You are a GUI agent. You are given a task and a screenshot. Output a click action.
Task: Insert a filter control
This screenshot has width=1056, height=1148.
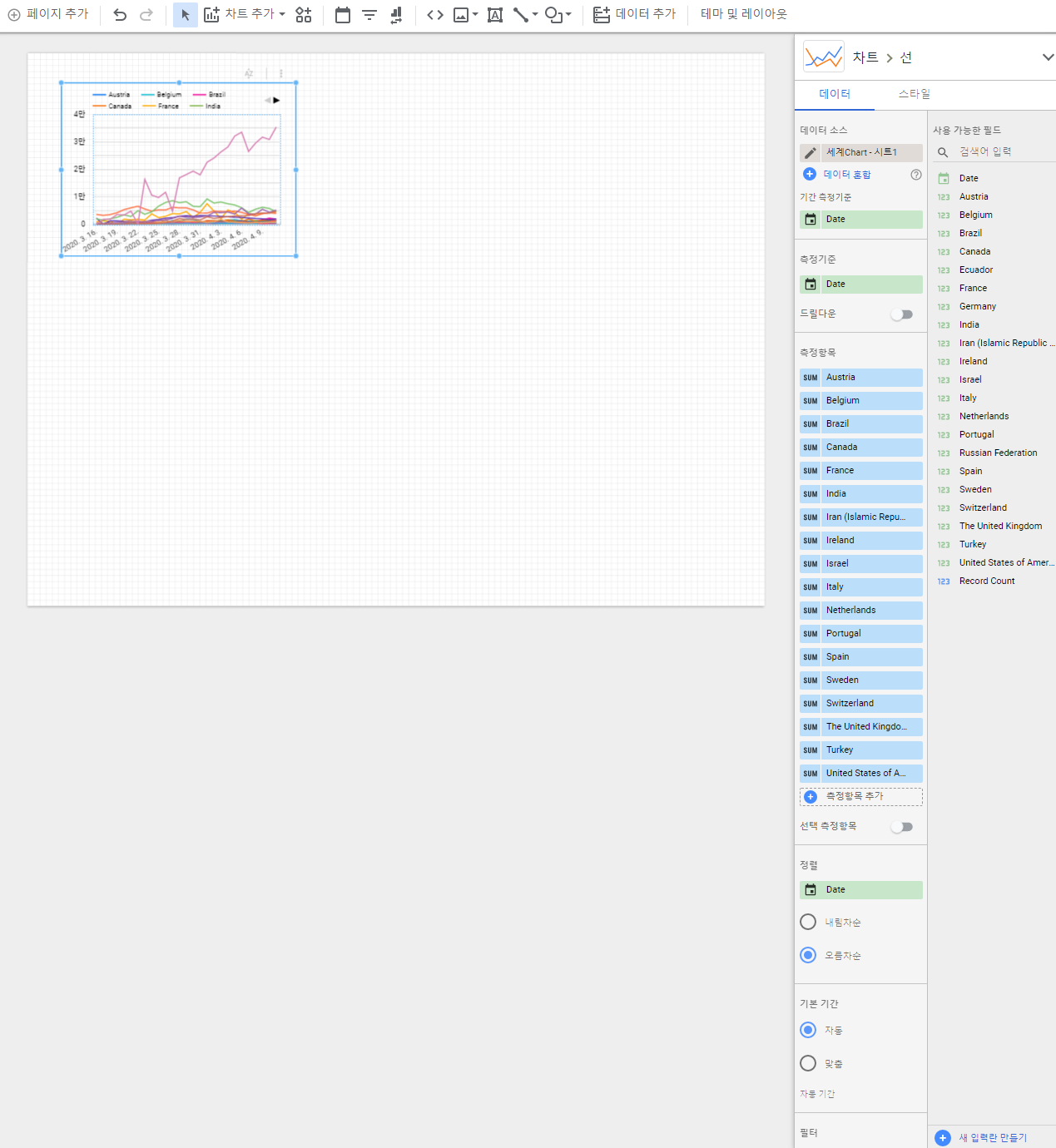[x=369, y=14]
